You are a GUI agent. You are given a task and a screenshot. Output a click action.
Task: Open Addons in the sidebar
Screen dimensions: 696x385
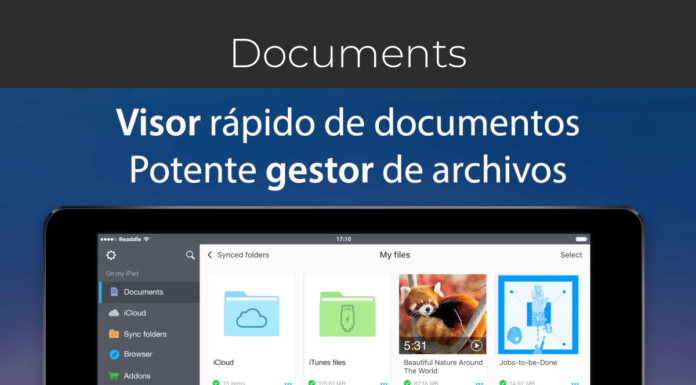pos(150,376)
